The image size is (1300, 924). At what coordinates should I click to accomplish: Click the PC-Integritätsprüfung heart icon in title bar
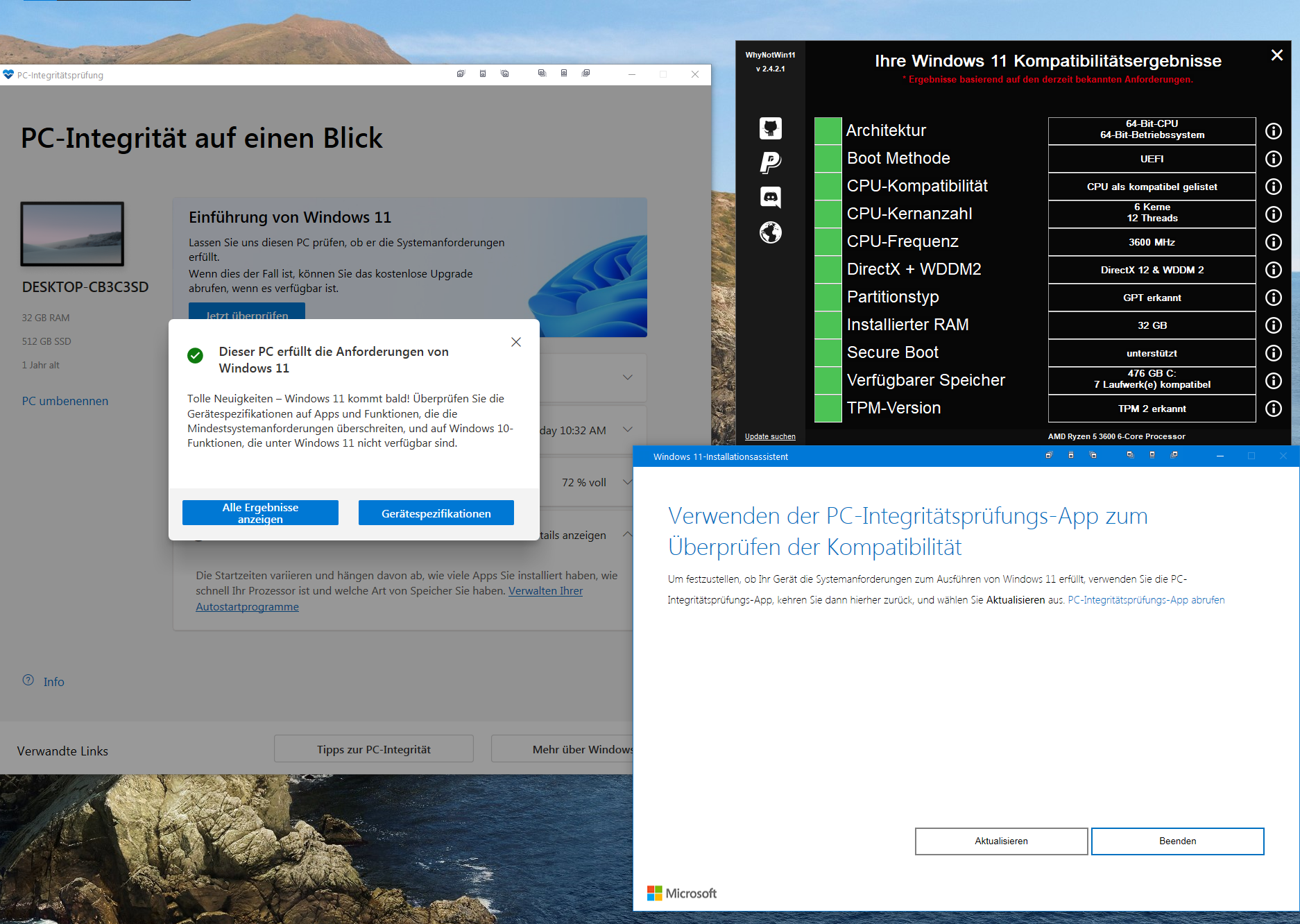[8, 75]
